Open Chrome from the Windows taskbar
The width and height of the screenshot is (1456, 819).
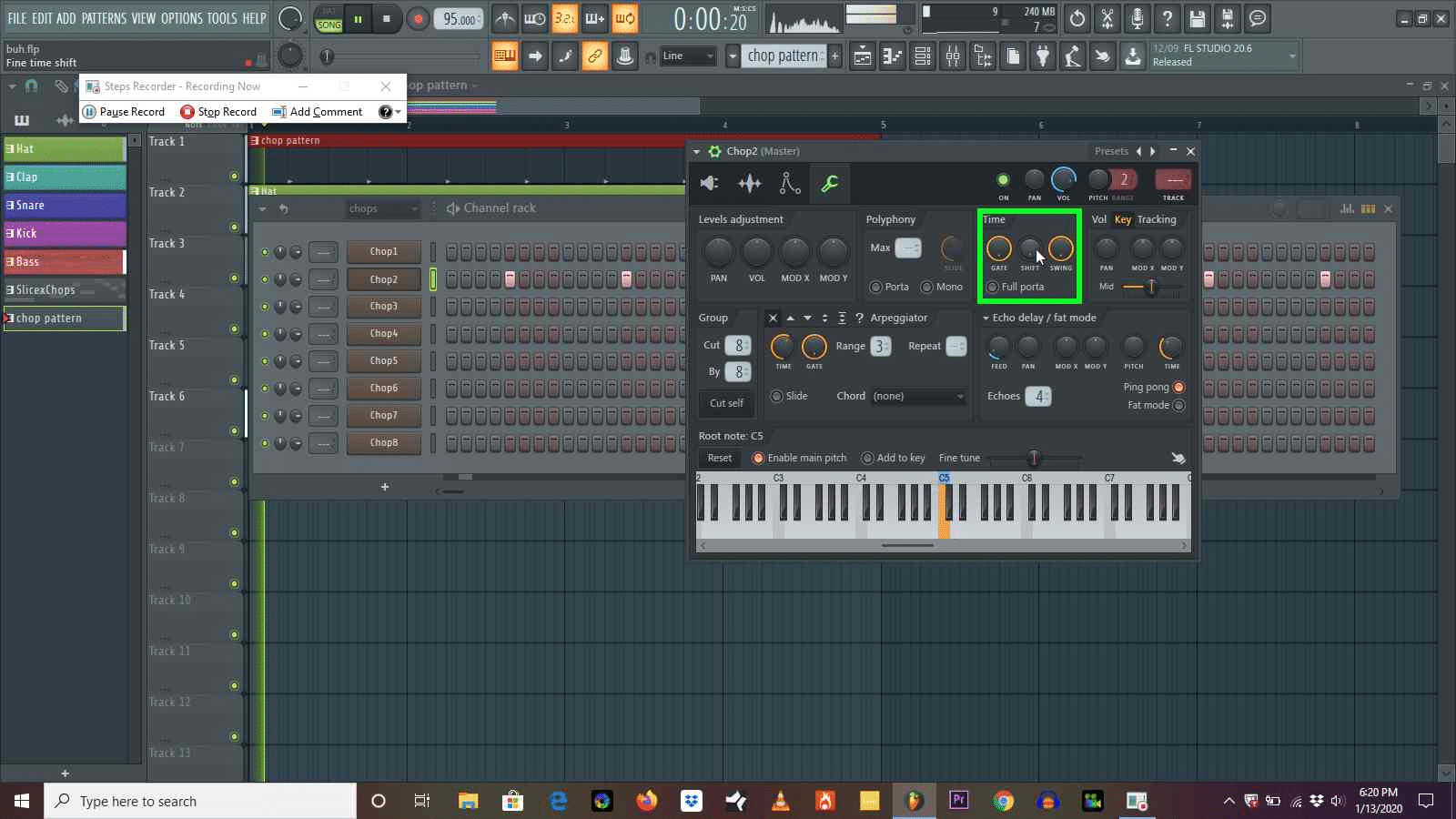[x=1004, y=801]
